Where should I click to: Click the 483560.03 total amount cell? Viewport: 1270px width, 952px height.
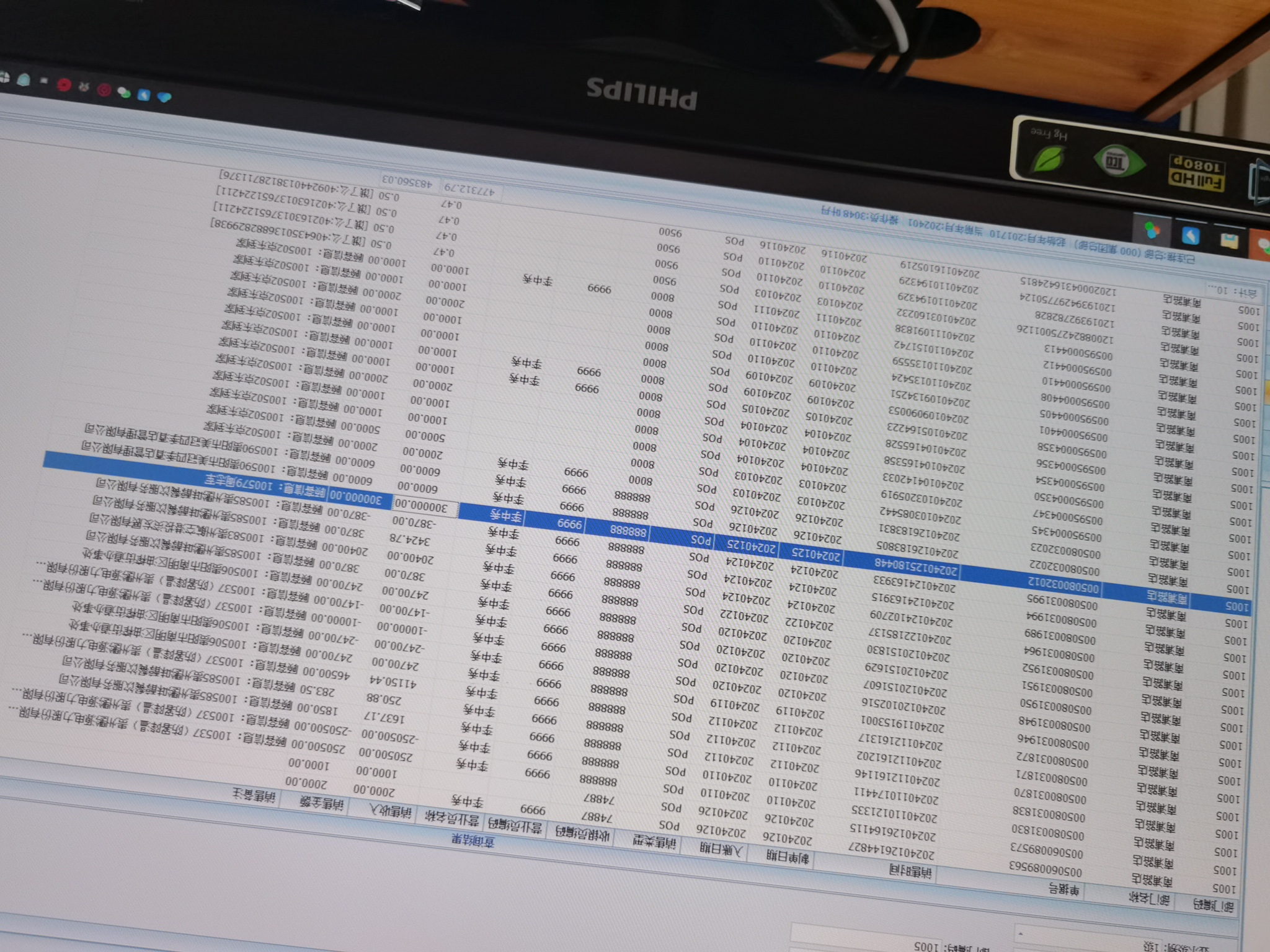click(x=408, y=182)
